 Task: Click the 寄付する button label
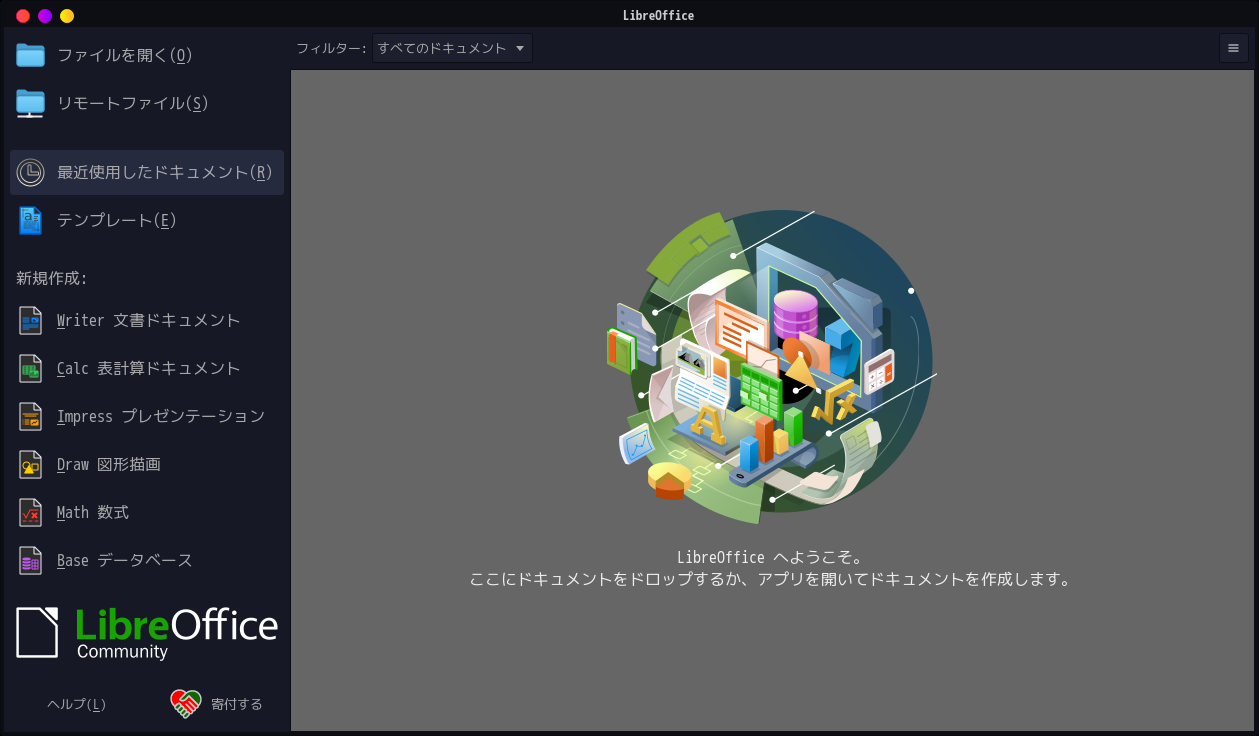[x=236, y=704]
